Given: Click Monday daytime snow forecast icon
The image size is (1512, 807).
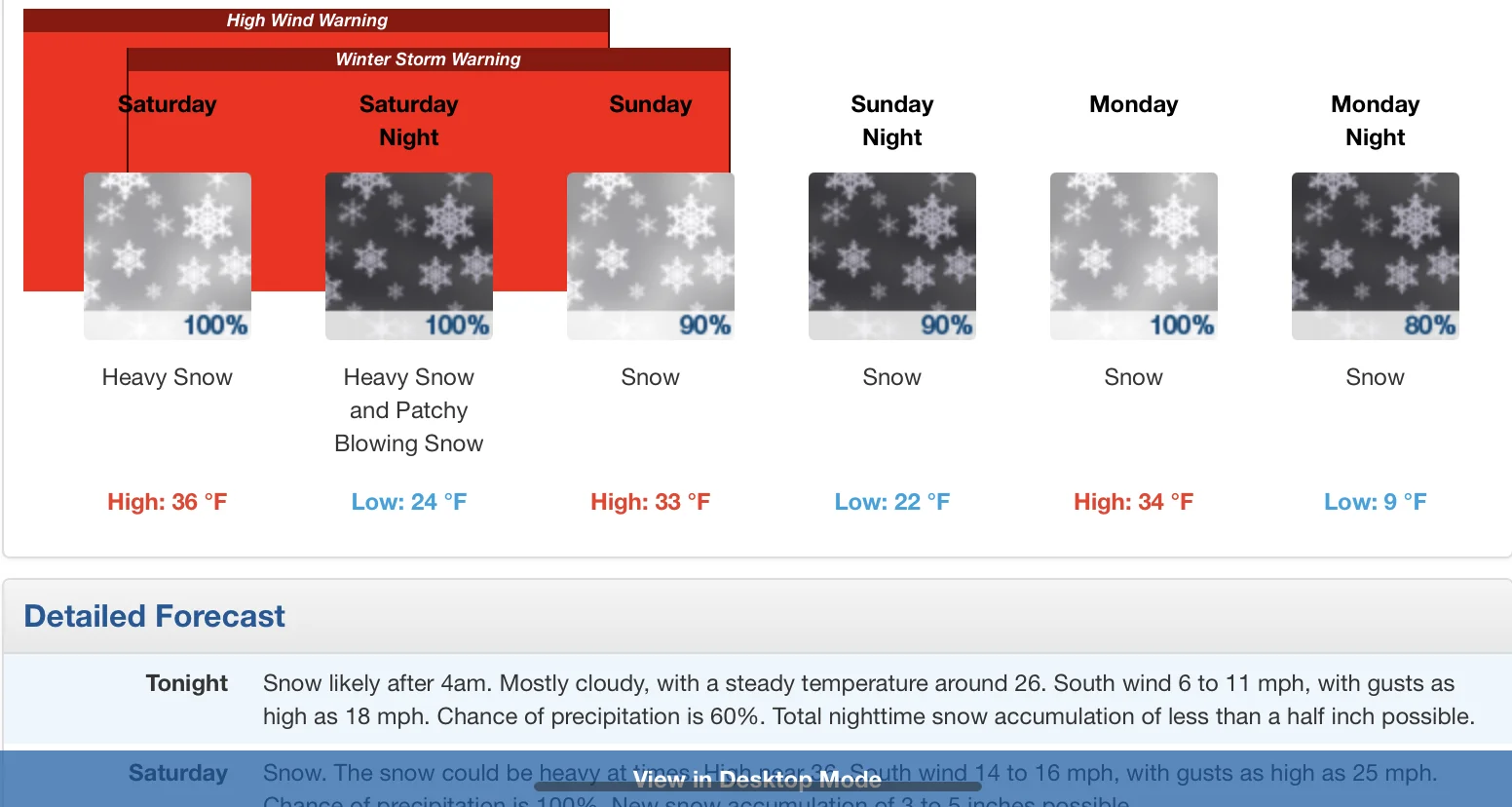Looking at the screenshot, I should (x=1134, y=255).
